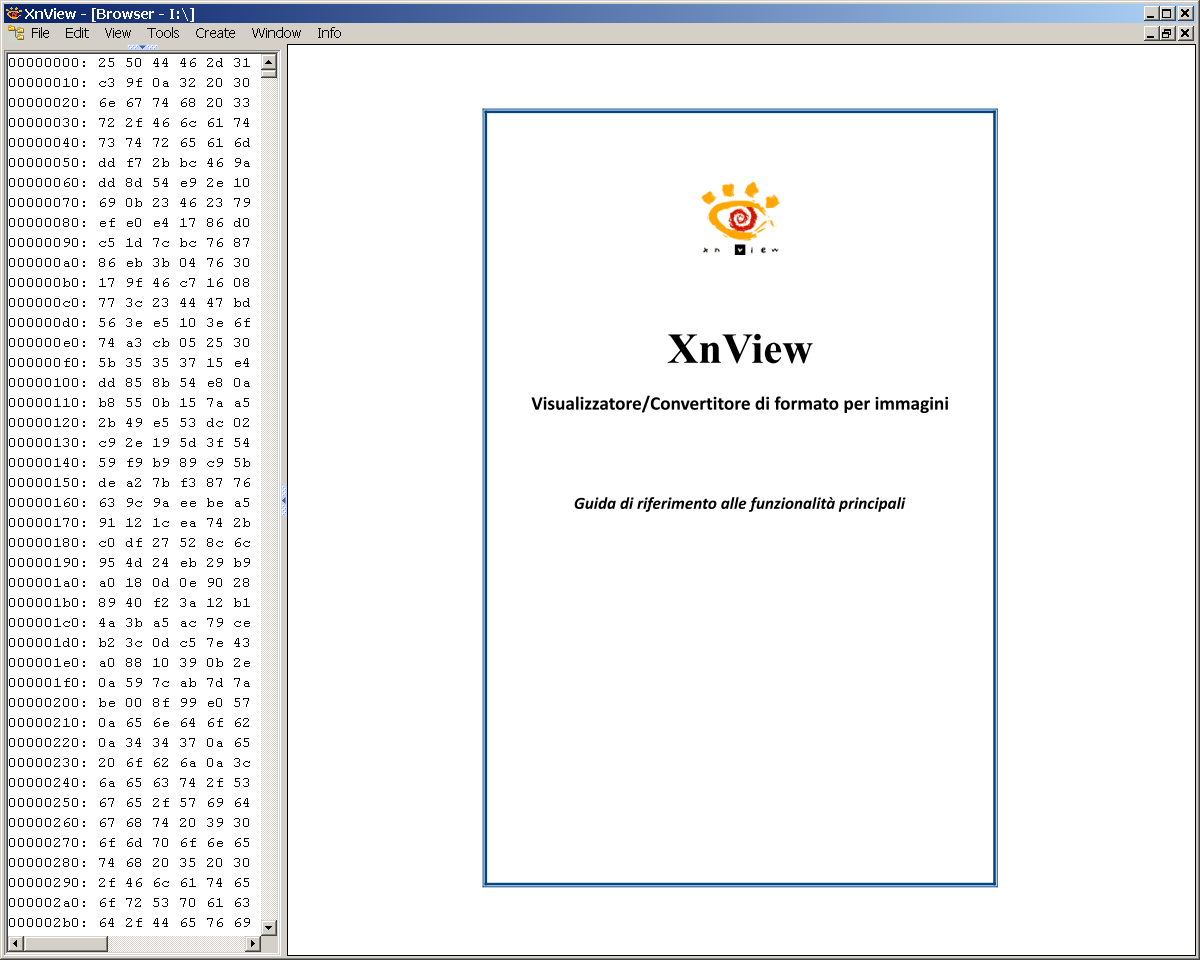Image resolution: width=1200 pixels, height=960 pixels.
Task: Select hex row at offset 00000080
Action: tap(130, 222)
